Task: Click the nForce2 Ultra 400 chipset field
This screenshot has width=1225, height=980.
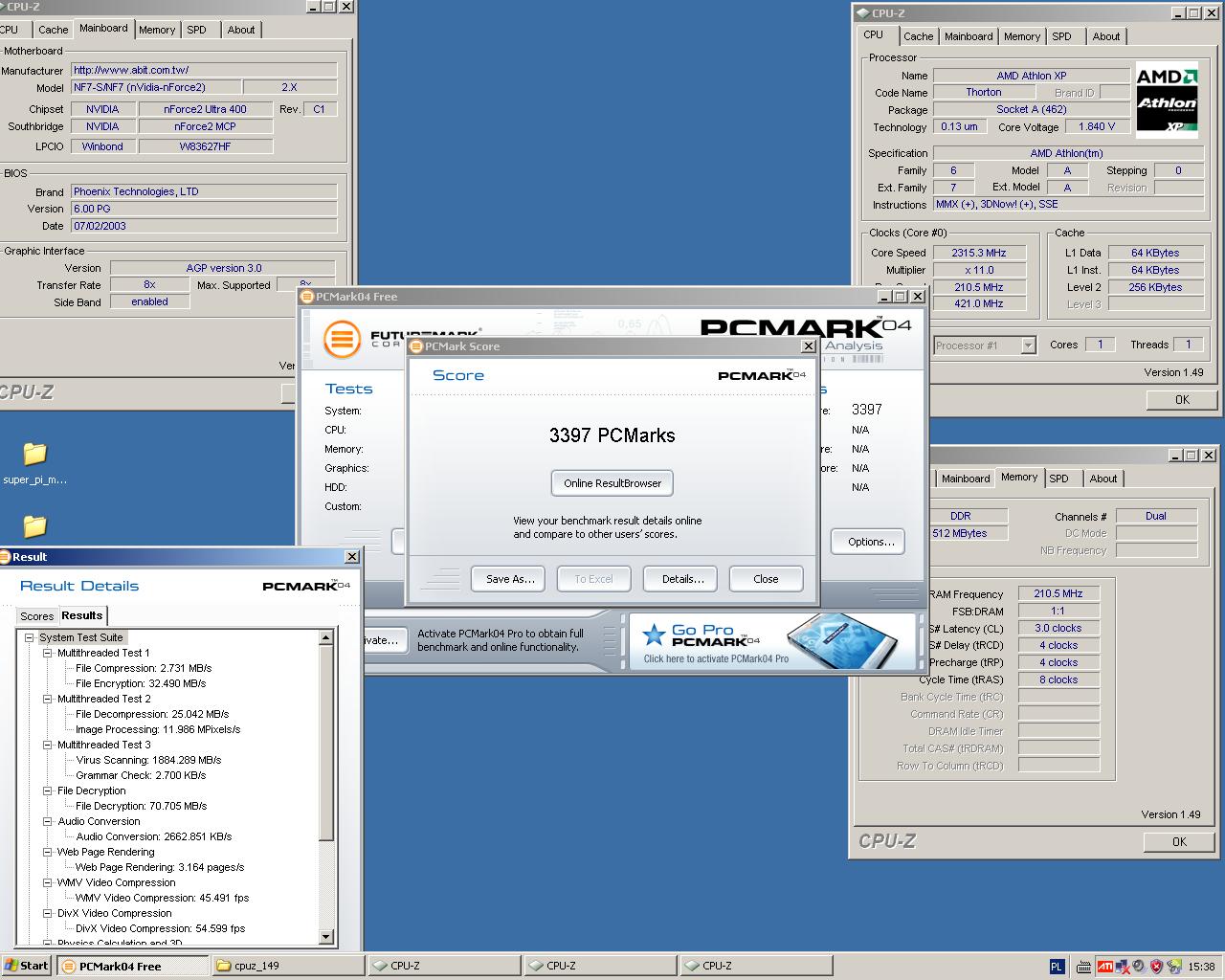Action: pyautogui.click(x=205, y=109)
